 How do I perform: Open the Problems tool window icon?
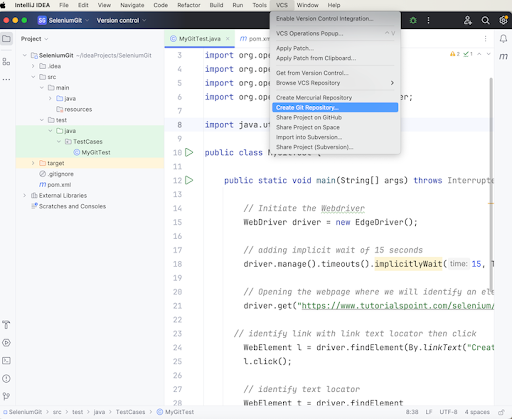click(6, 379)
